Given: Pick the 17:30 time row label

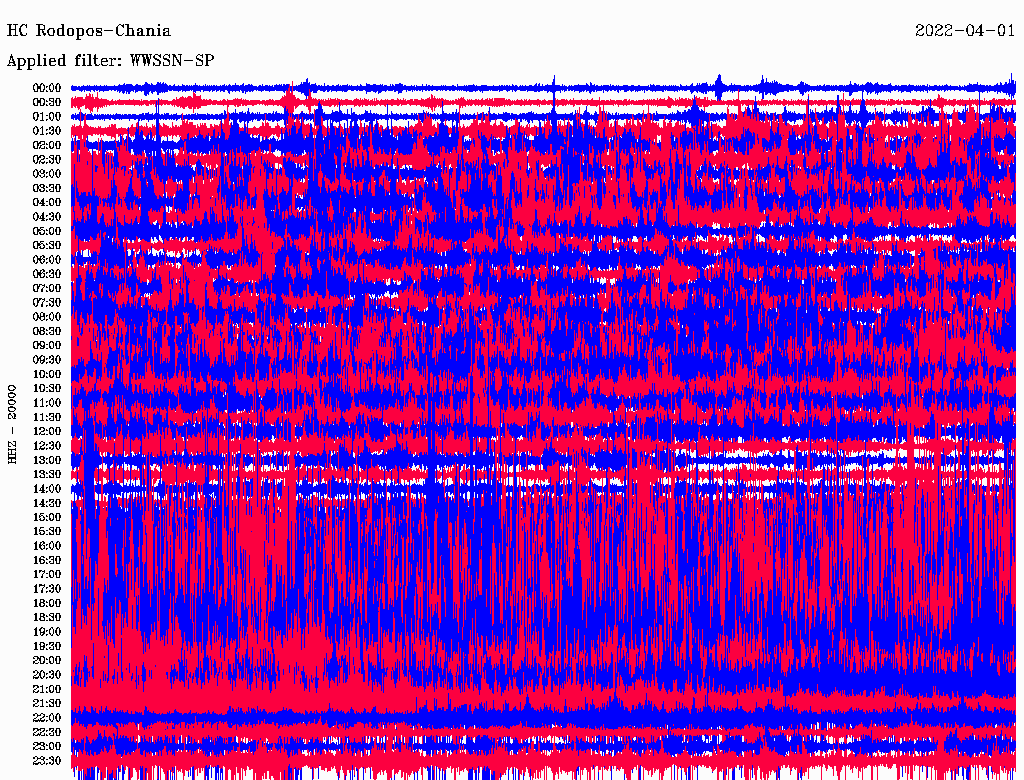Looking at the screenshot, I should [47, 589].
